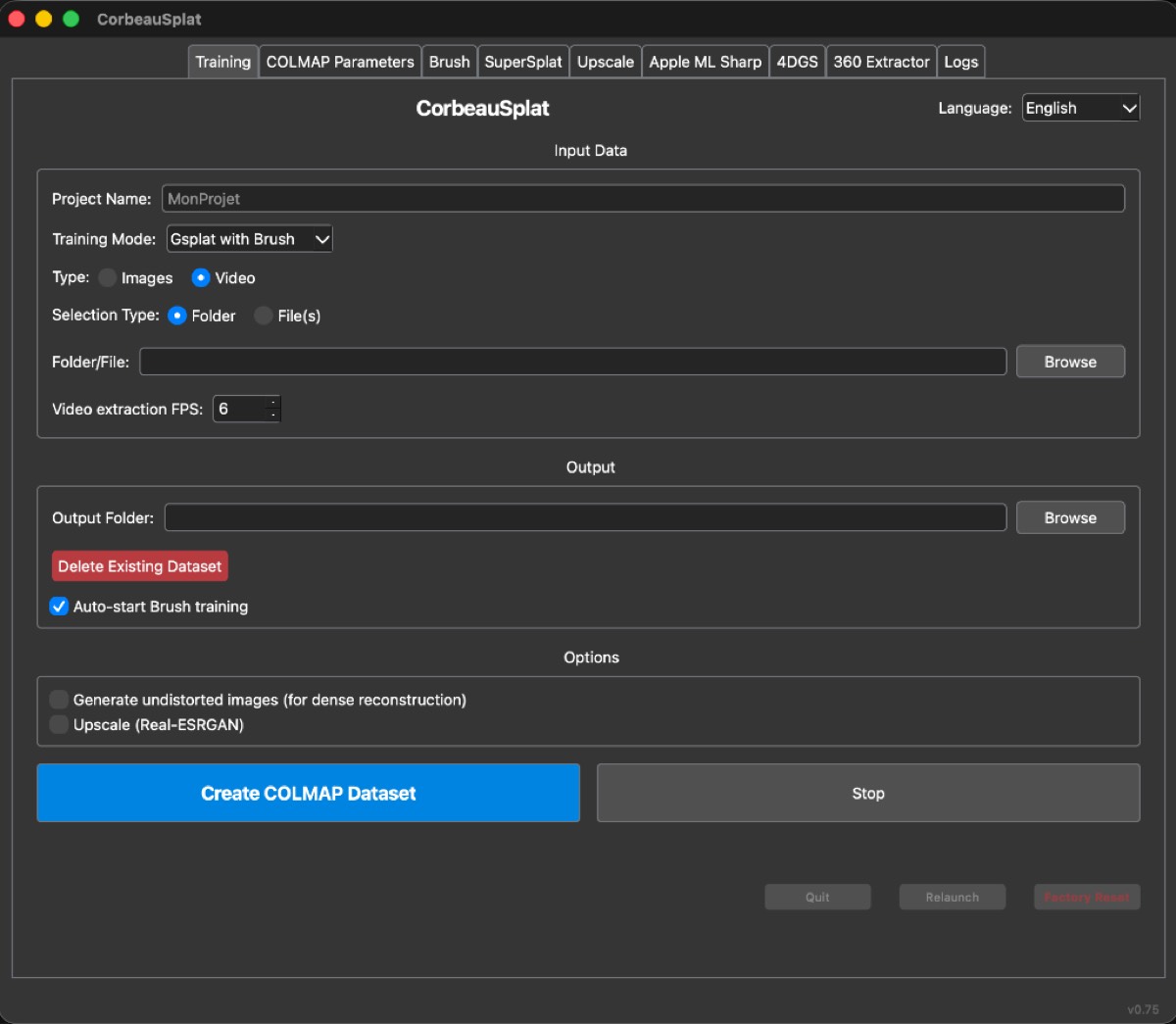Screen dimensions: 1176x1024
Task: Expand the Training Mode dropdown
Action: (250, 239)
